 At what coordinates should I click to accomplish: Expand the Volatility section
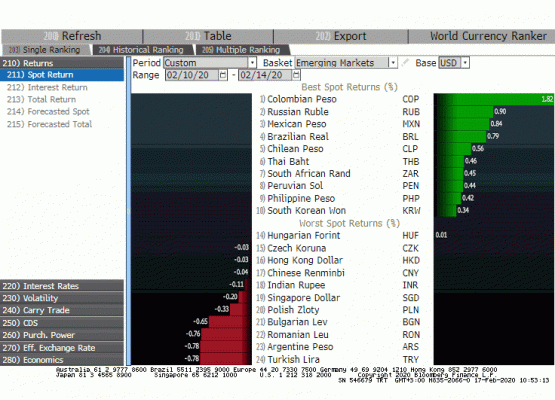(x=62, y=298)
